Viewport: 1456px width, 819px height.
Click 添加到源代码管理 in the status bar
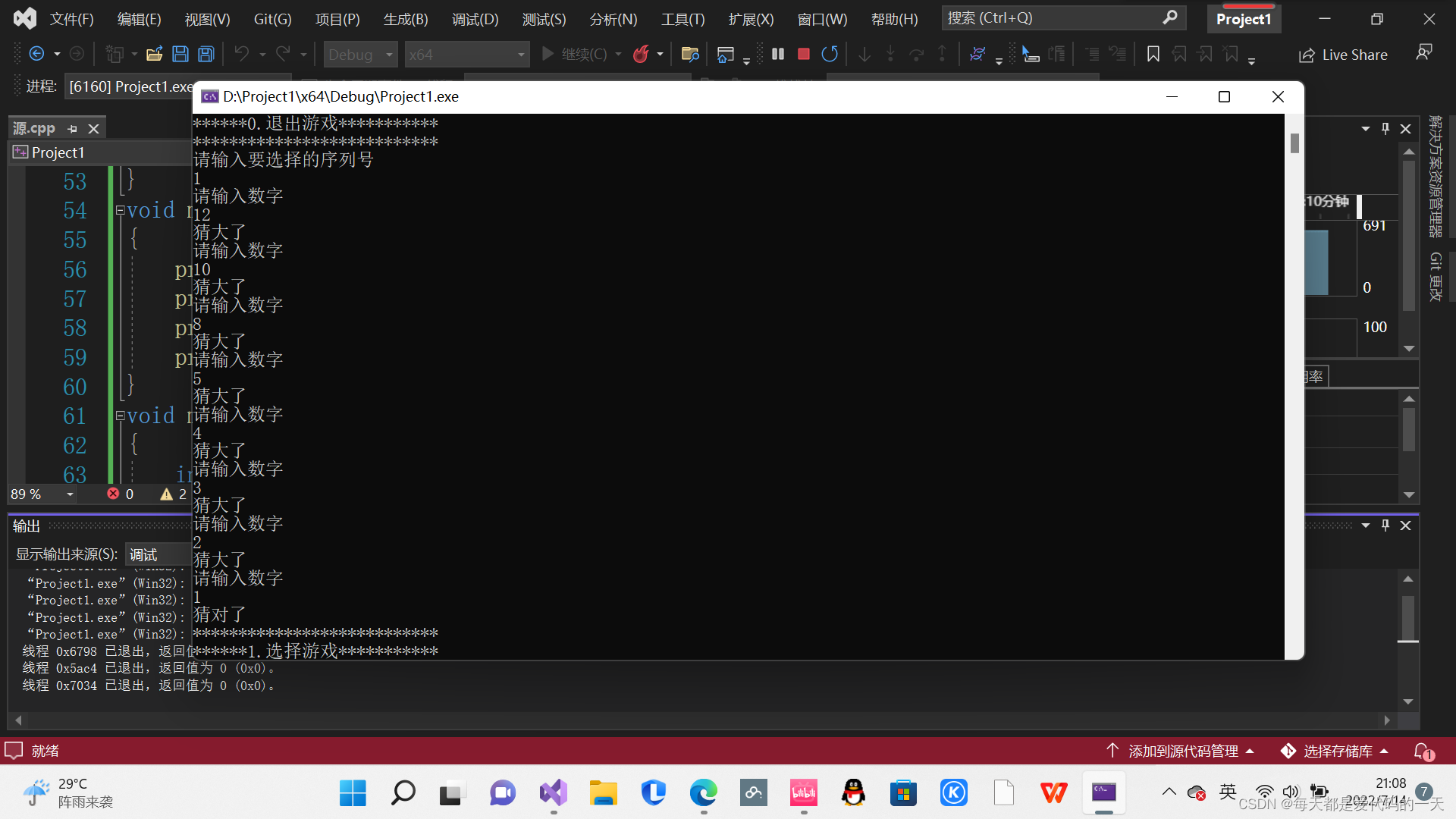1182,751
